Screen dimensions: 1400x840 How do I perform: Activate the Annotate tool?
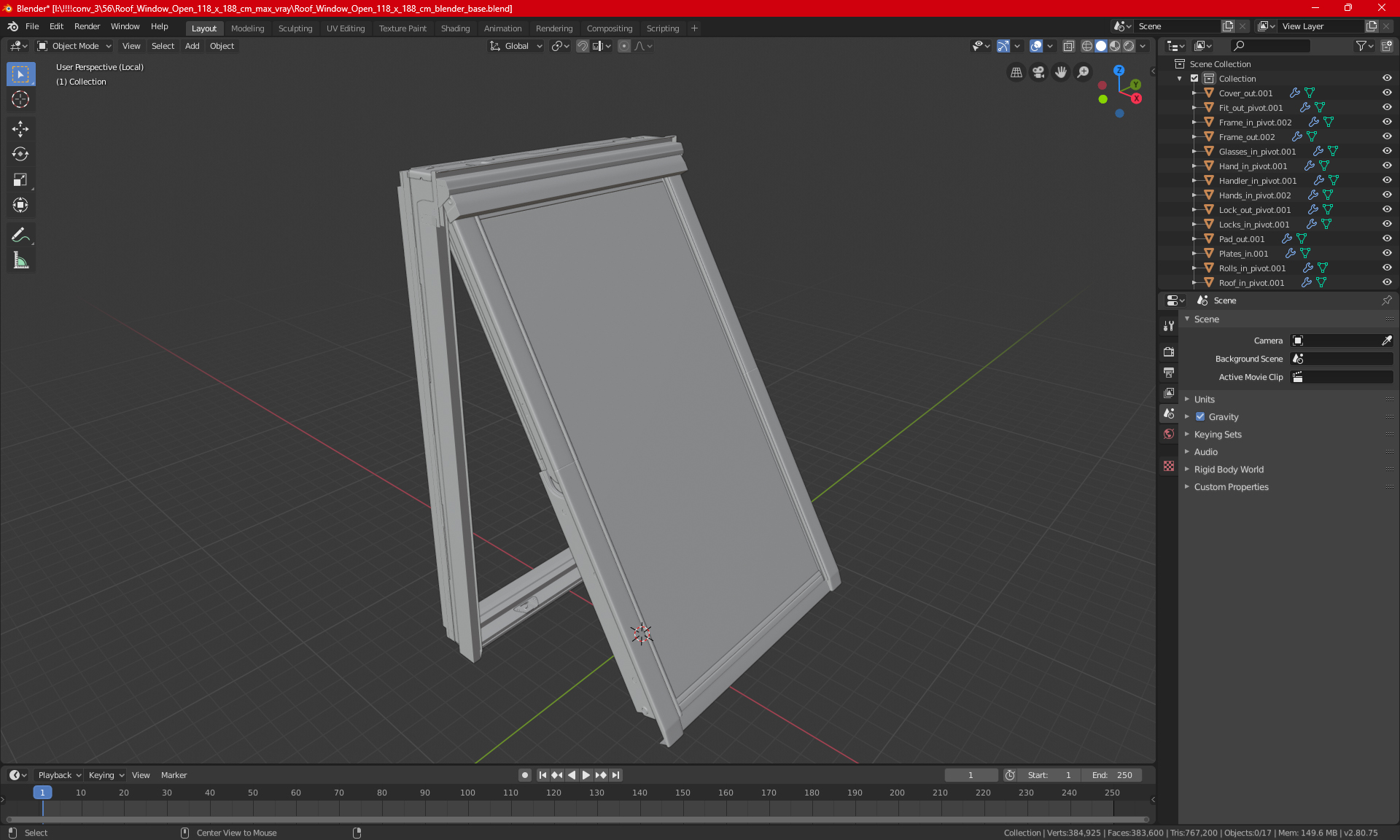point(20,235)
